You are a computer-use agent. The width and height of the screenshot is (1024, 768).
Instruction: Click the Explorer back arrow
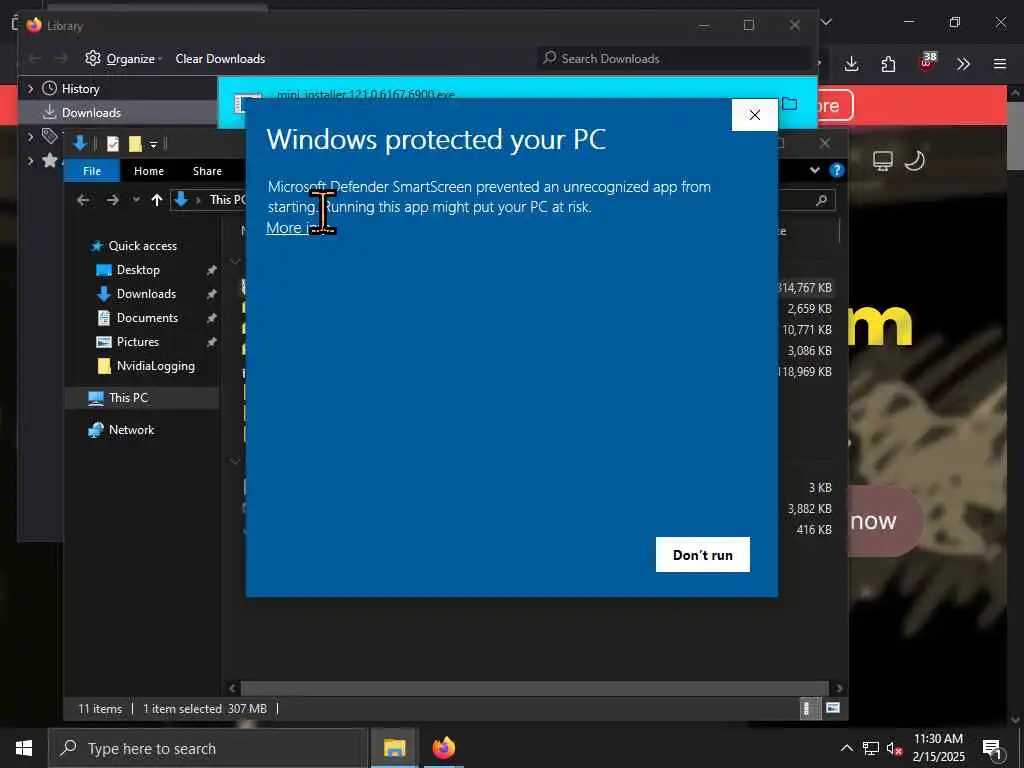pos(83,200)
